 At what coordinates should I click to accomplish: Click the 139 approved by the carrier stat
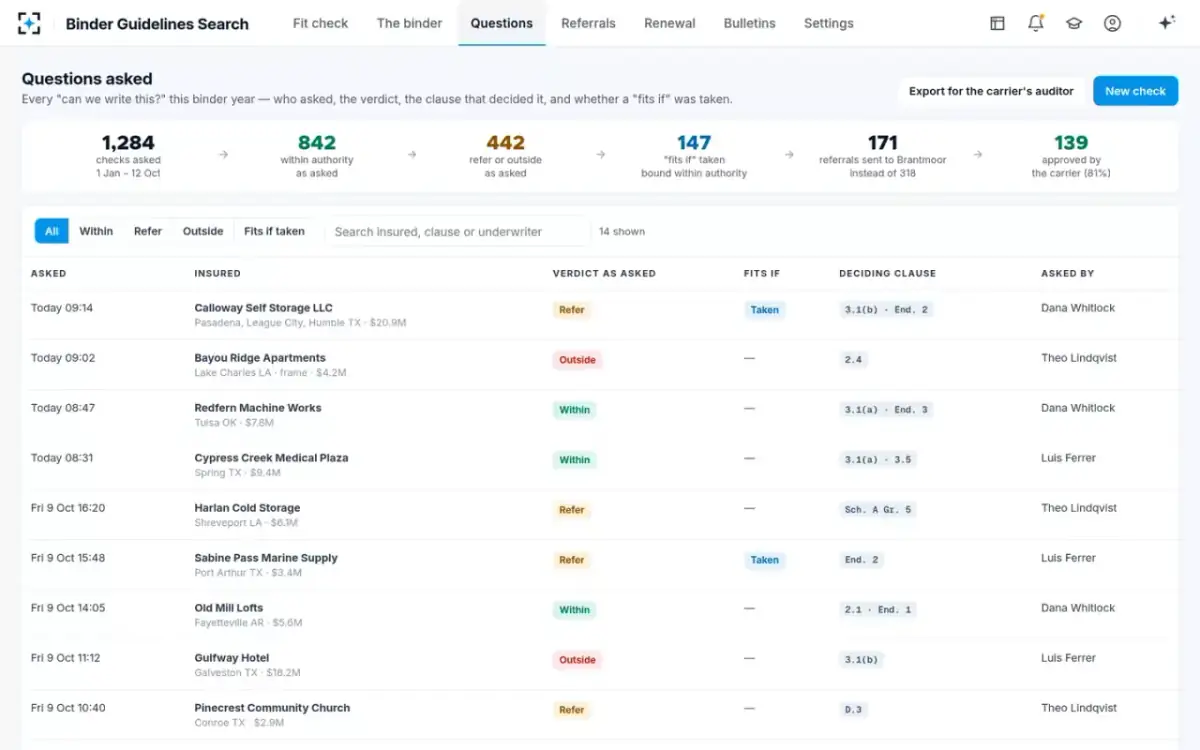pyautogui.click(x=1071, y=155)
